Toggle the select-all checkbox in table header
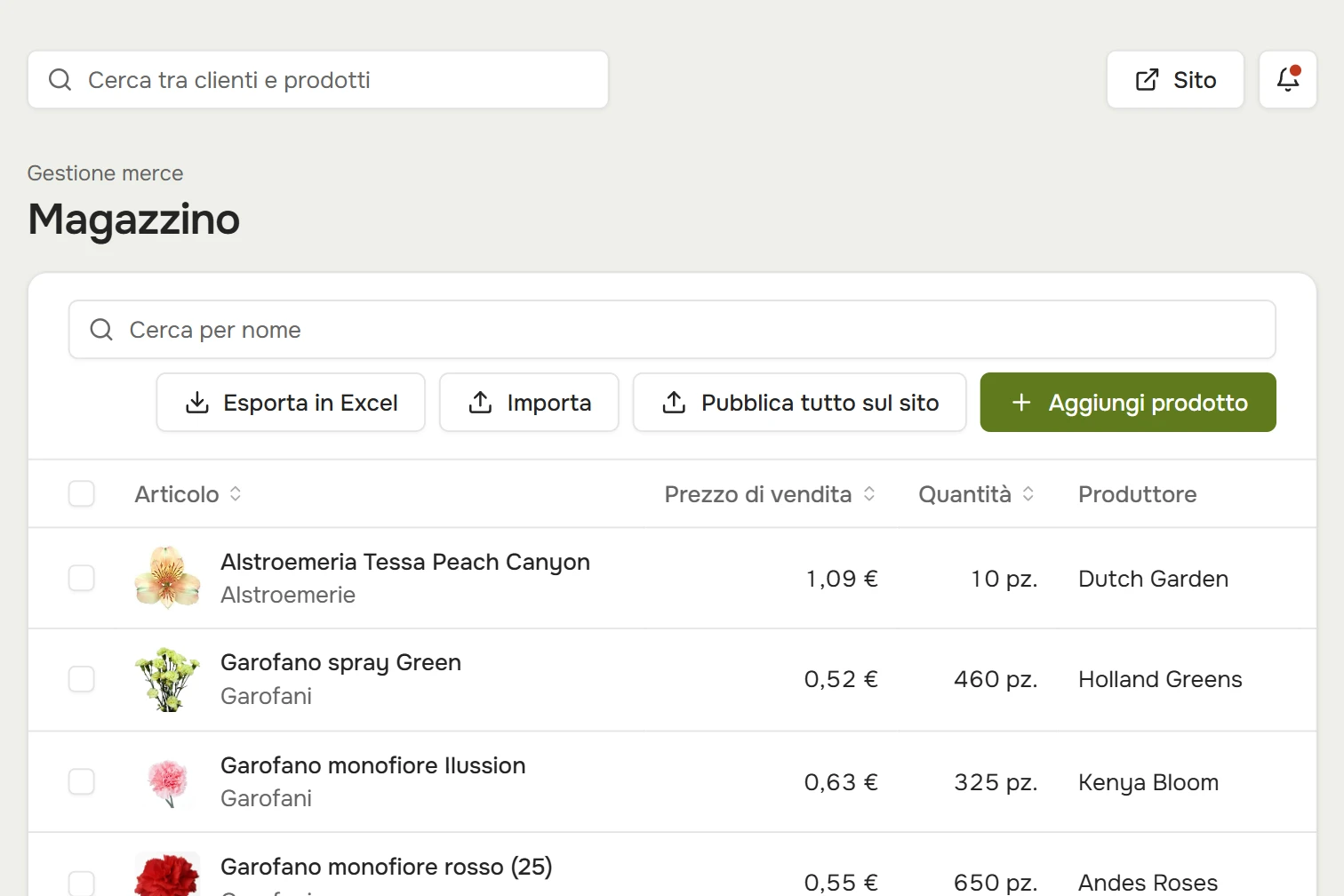The image size is (1344, 896). [82, 493]
